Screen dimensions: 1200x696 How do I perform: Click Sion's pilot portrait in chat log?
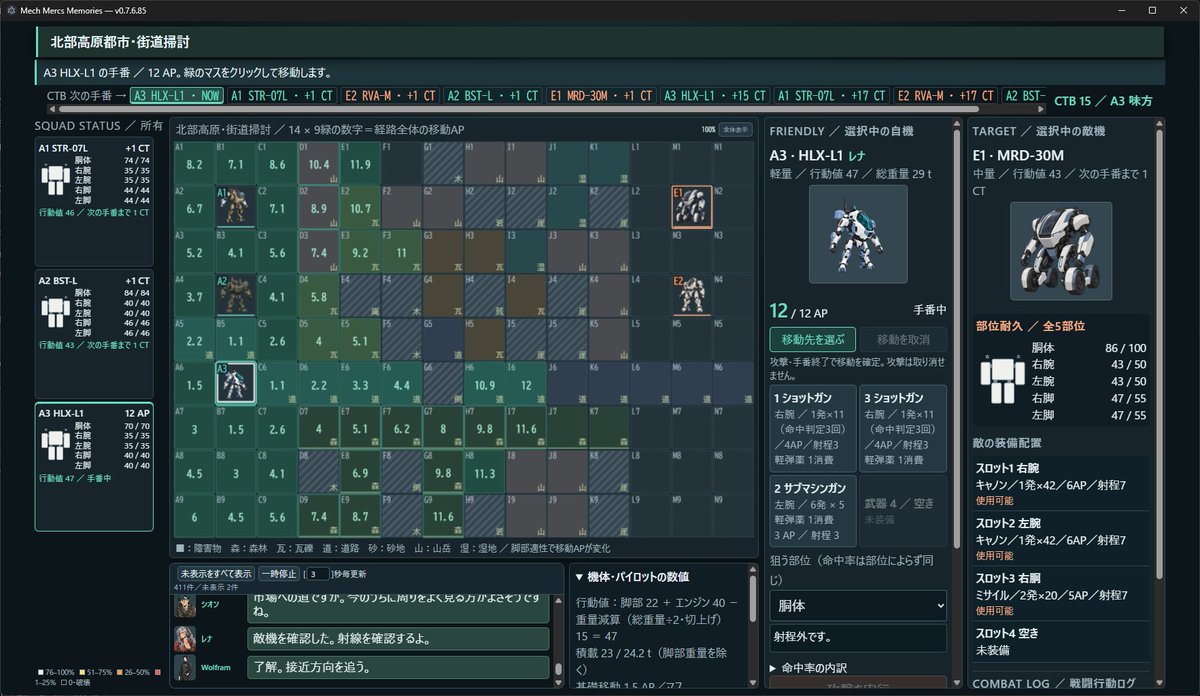pos(184,605)
